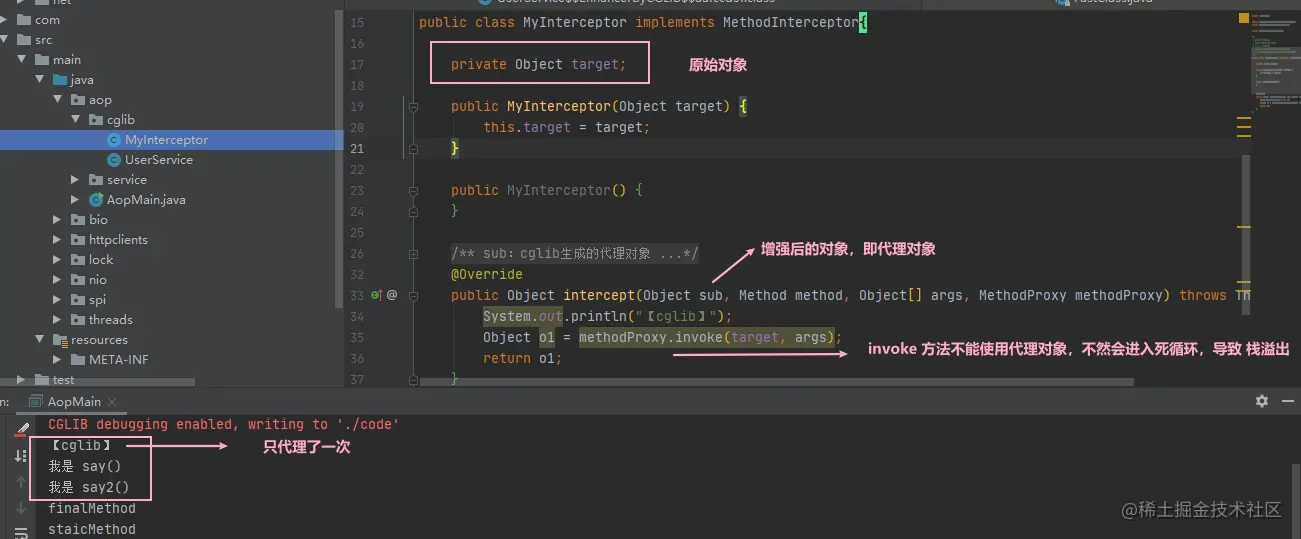Expand the httpclients package
The image size is (1301, 539).
click(58, 240)
